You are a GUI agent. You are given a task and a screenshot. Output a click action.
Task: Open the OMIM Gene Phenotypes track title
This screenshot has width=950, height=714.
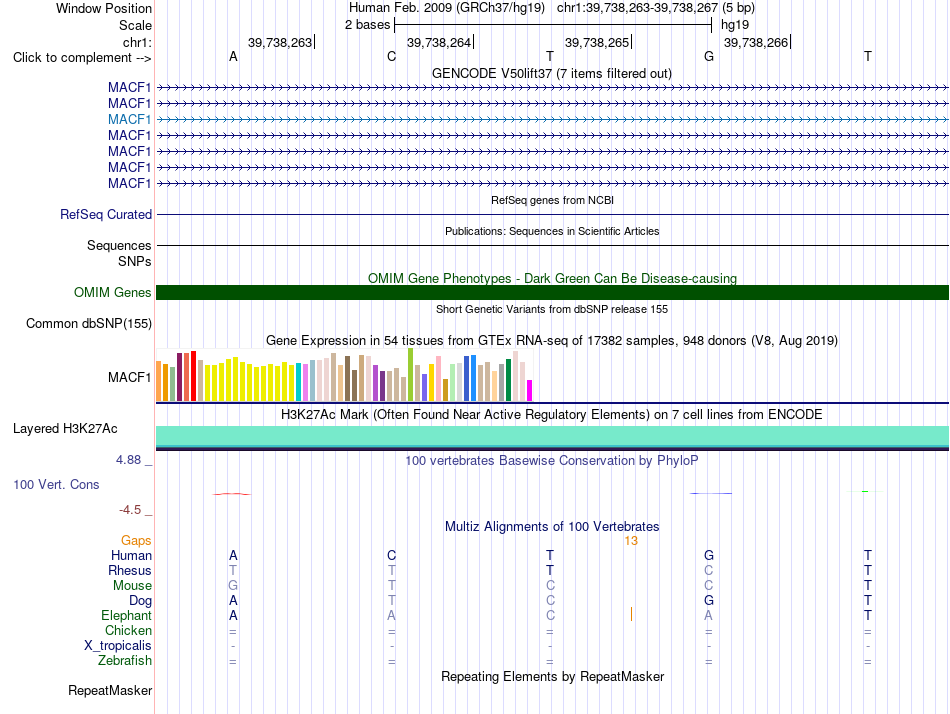click(x=552, y=278)
